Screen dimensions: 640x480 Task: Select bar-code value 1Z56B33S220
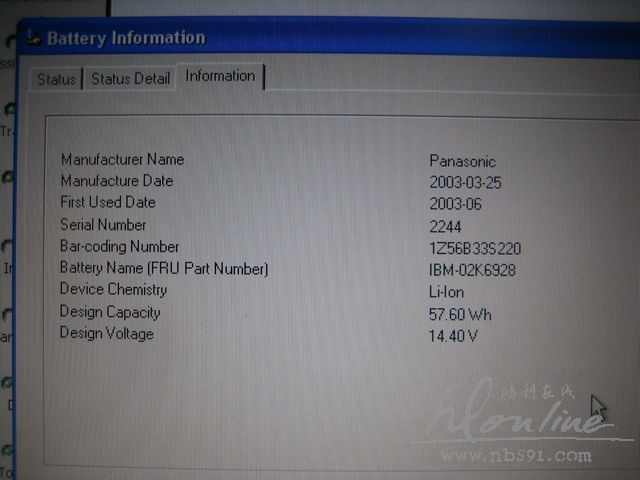click(x=475, y=249)
